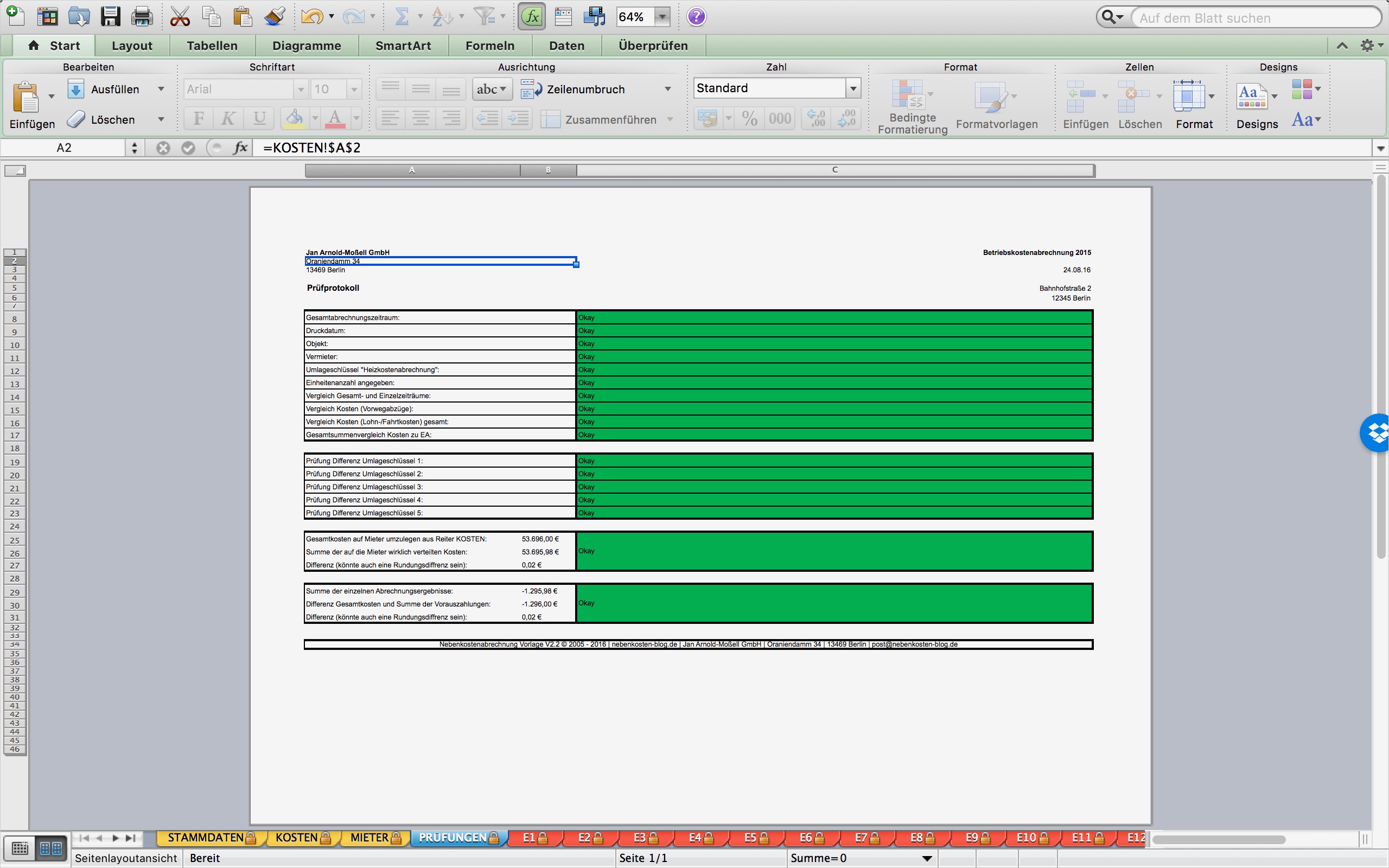Screen dimensions: 1389x868
Task: Open the Formula Builder fx icon
Action: tap(530, 16)
